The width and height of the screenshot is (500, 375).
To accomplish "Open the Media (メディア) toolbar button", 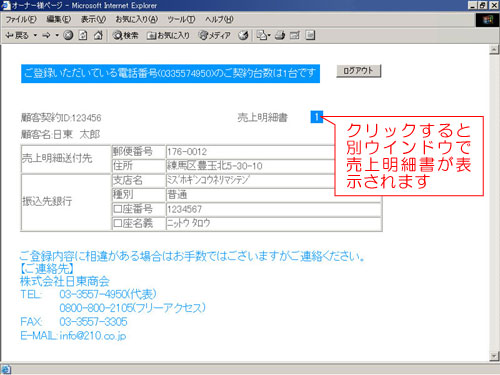I will (214, 35).
